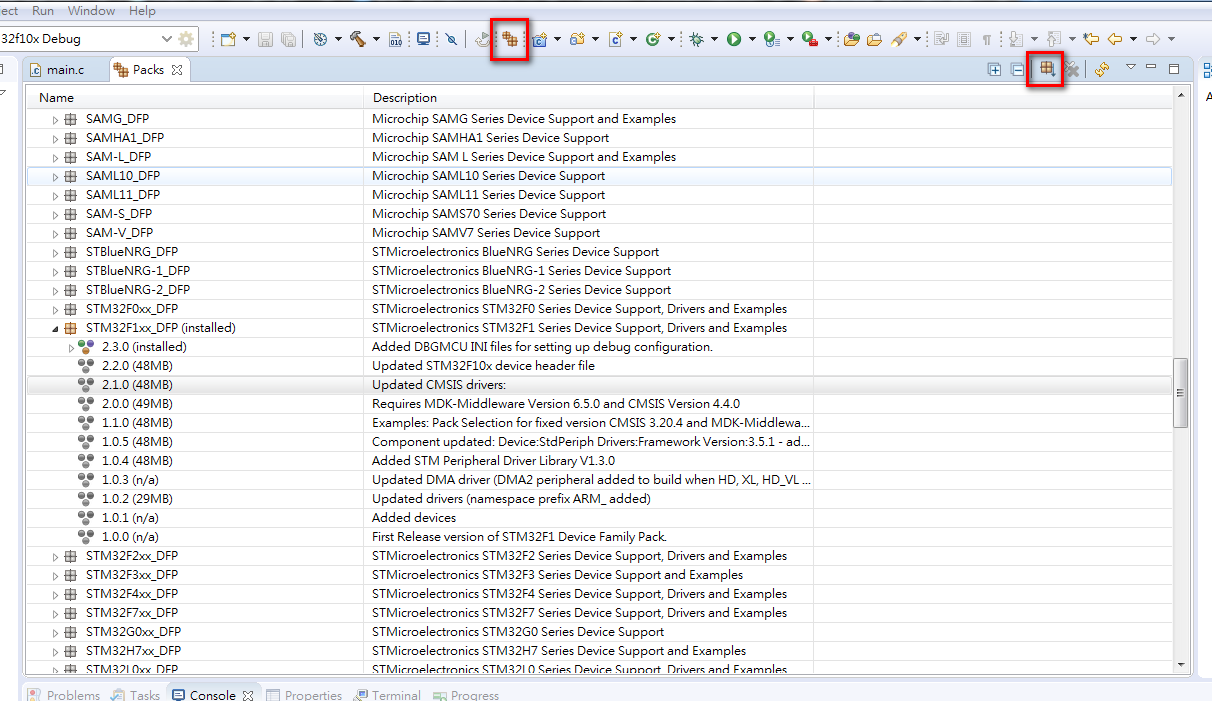Click the open folder toolbar icon
Screen dimensions: 1212x701
pos(875,39)
